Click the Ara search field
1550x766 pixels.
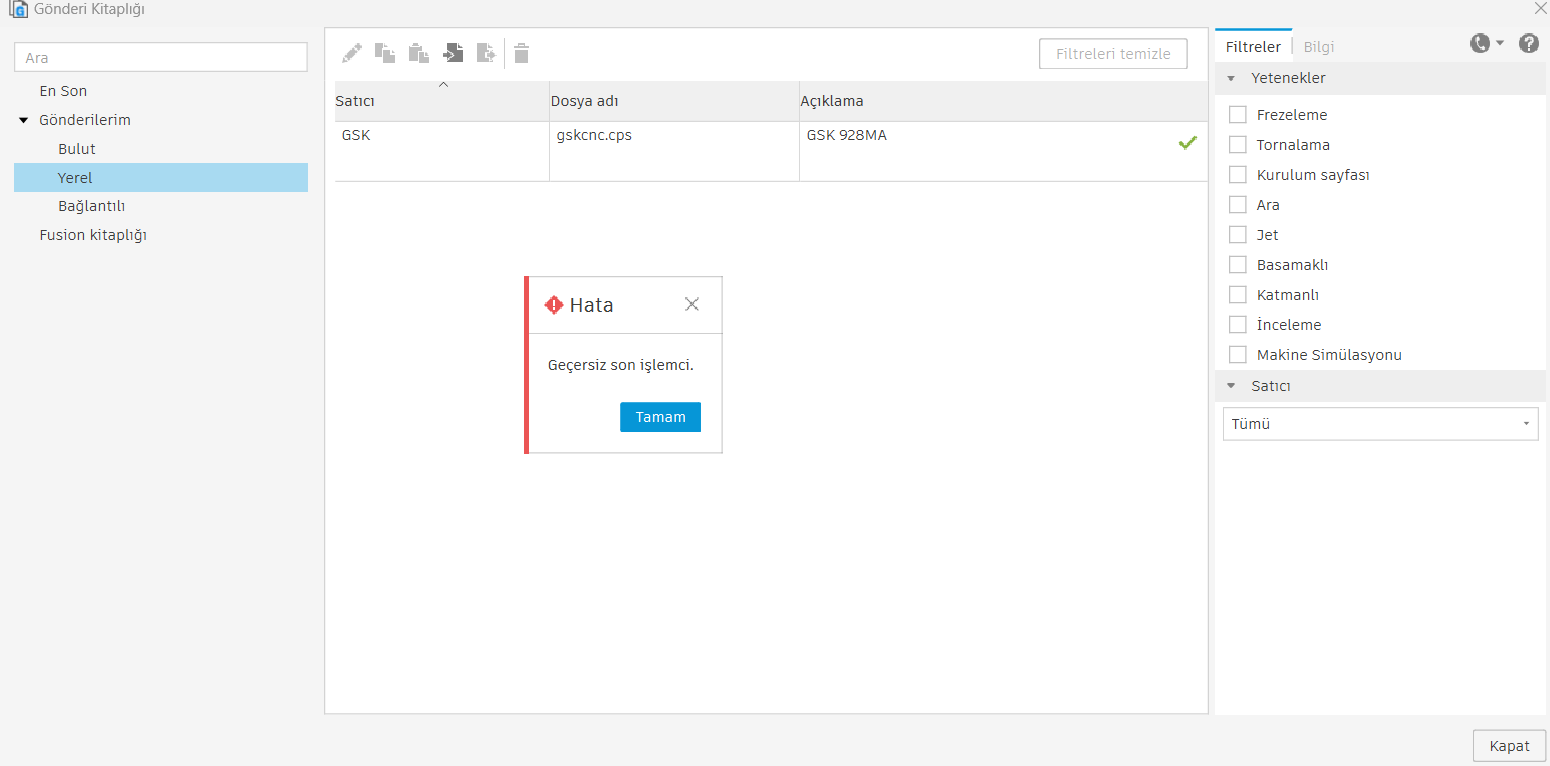pos(161,57)
